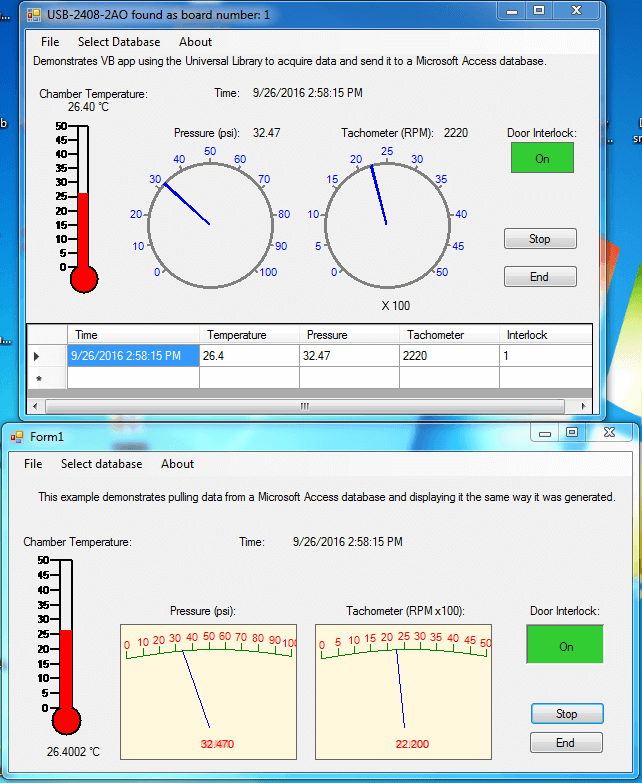This screenshot has width=642, height=783.
Task: Select the current row arrow in the data grid
Action: 37,356
